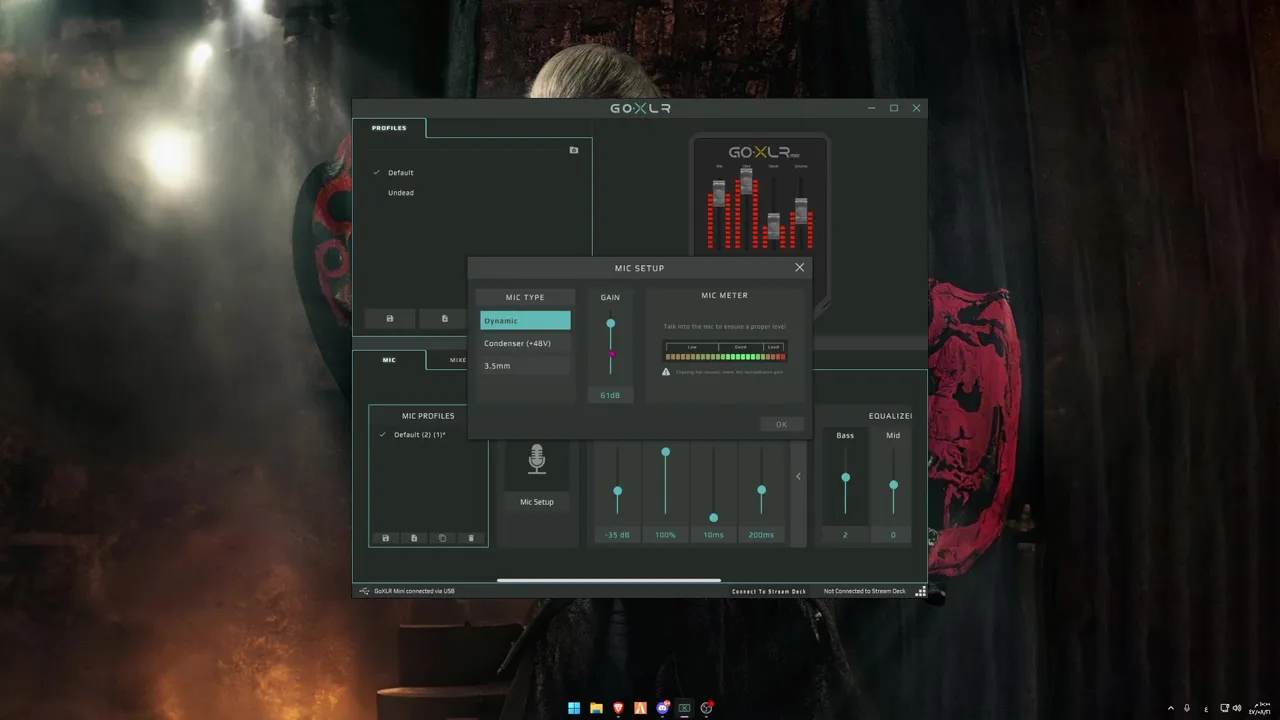Open File Explorer from the taskbar
This screenshot has height=720, width=1280.
pos(596,708)
